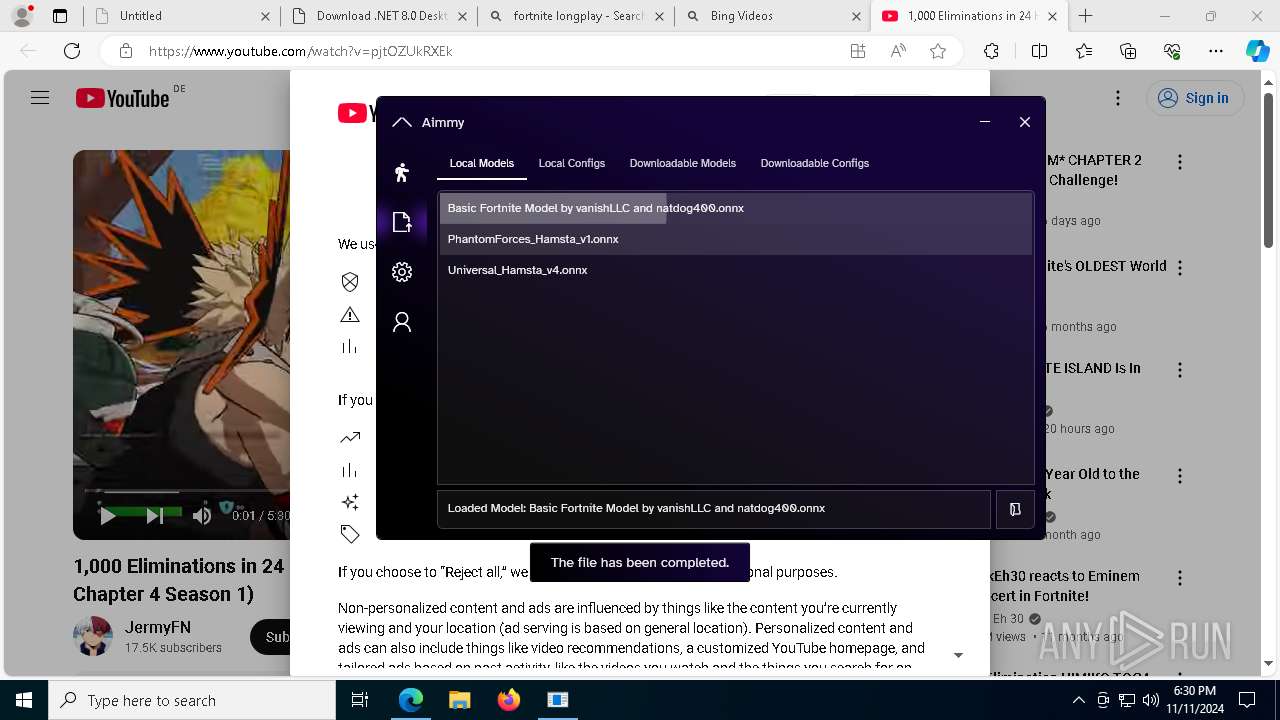
Task: Select Basic Fortnite Model by vanishLLC onnx
Action: [735, 208]
